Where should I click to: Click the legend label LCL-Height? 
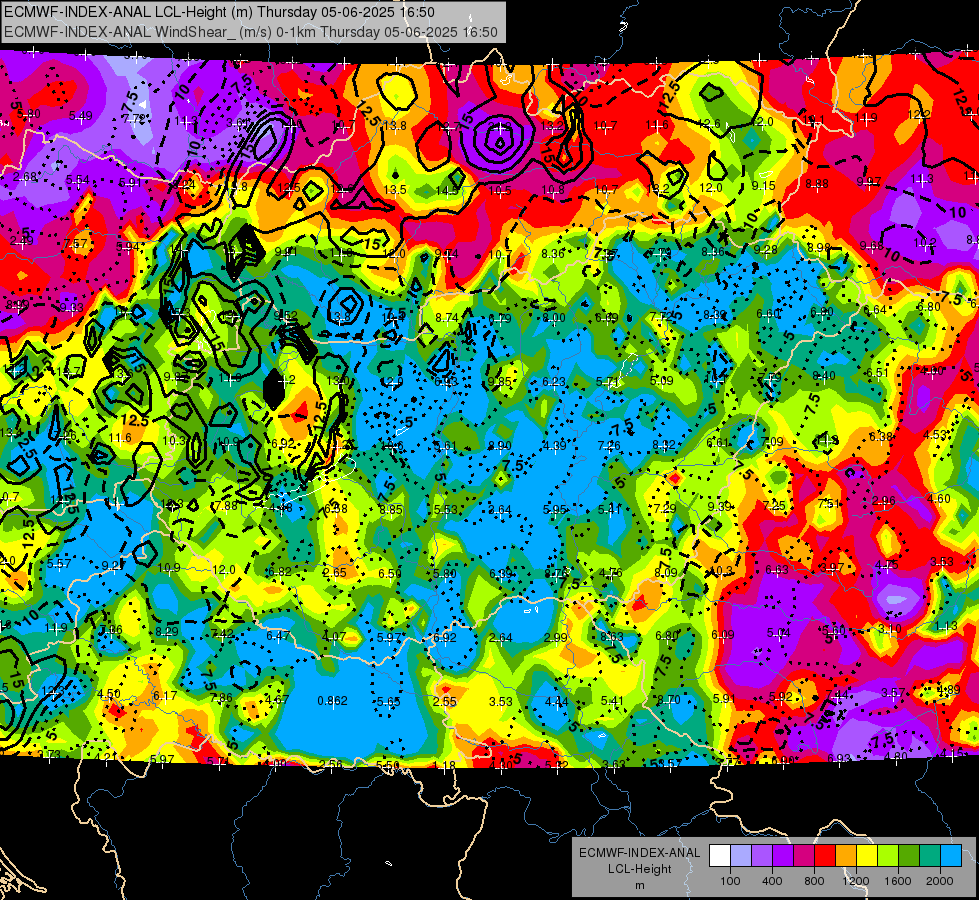click(639, 869)
